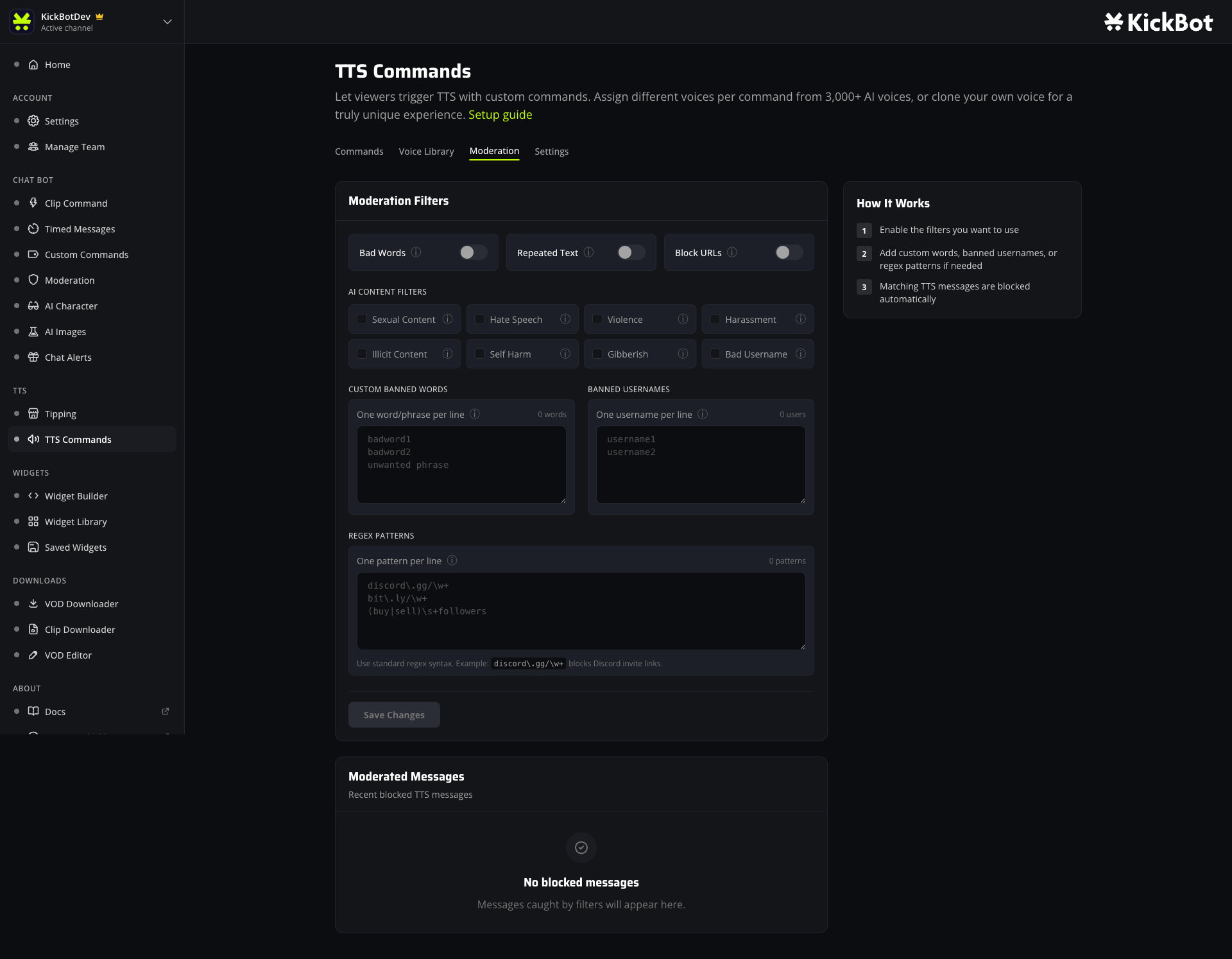Click info icon beside One word/phrase per line
This screenshot has height=959, width=1232.
tap(475, 414)
